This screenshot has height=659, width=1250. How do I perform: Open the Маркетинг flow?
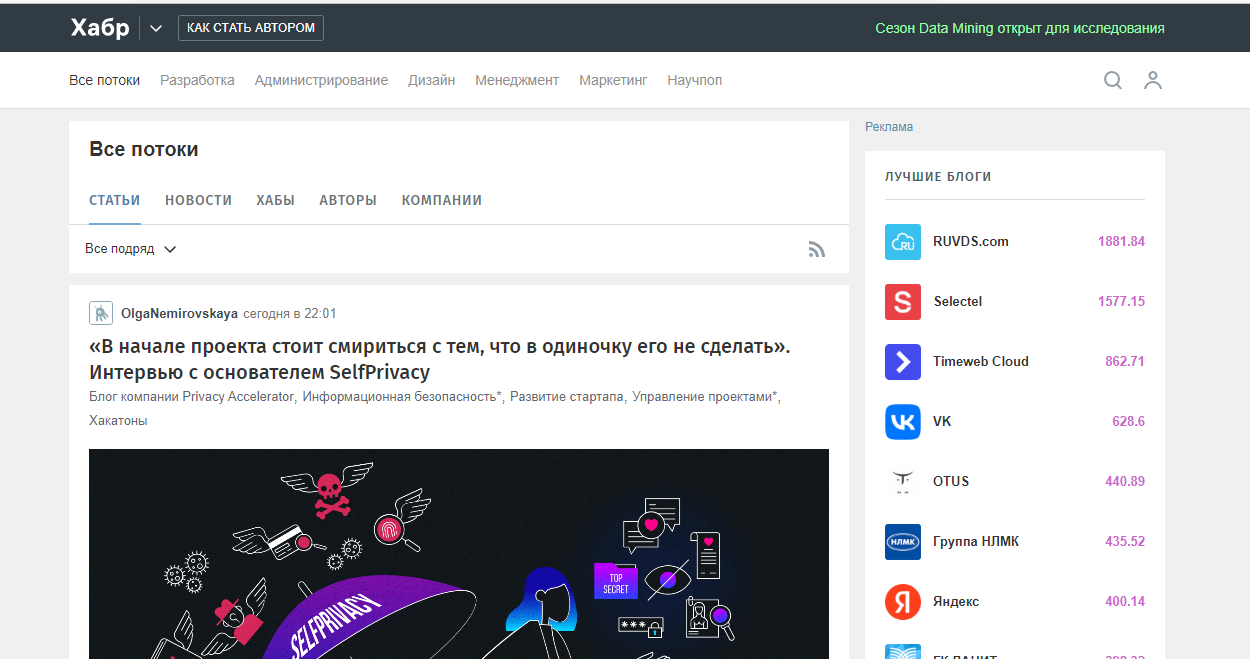tap(613, 80)
